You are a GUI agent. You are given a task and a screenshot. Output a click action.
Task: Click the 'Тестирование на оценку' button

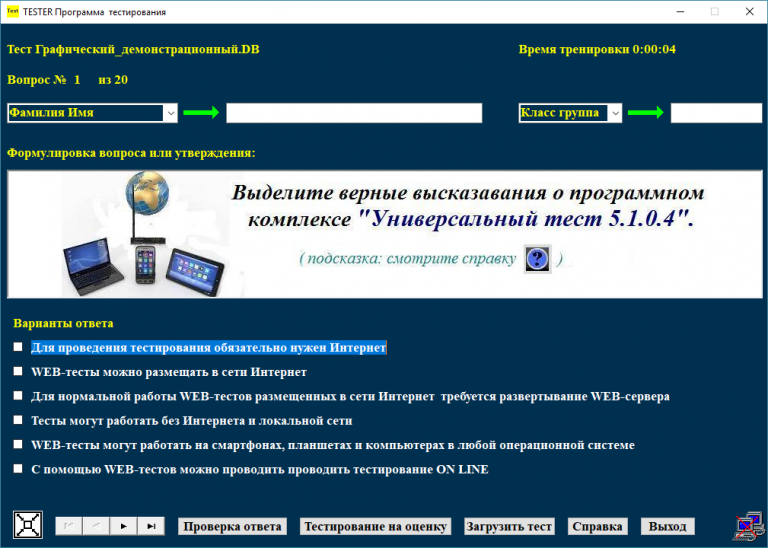pos(376,526)
